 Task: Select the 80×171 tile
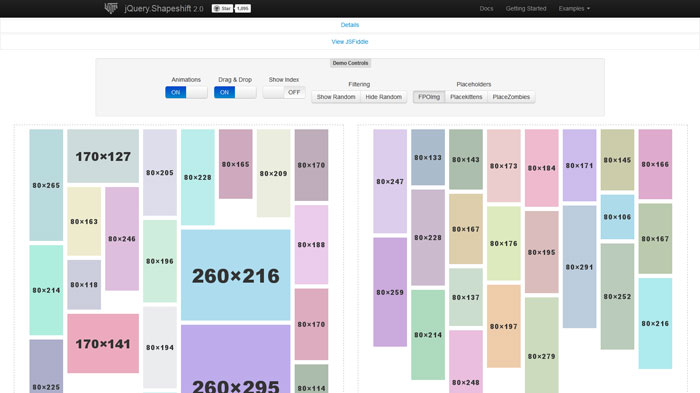coord(579,165)
